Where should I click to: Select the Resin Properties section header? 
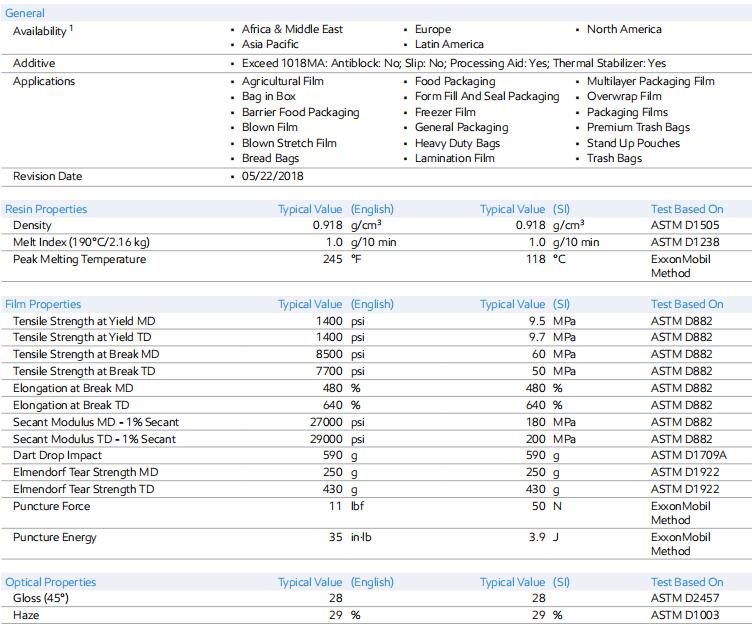click(46, 209)
